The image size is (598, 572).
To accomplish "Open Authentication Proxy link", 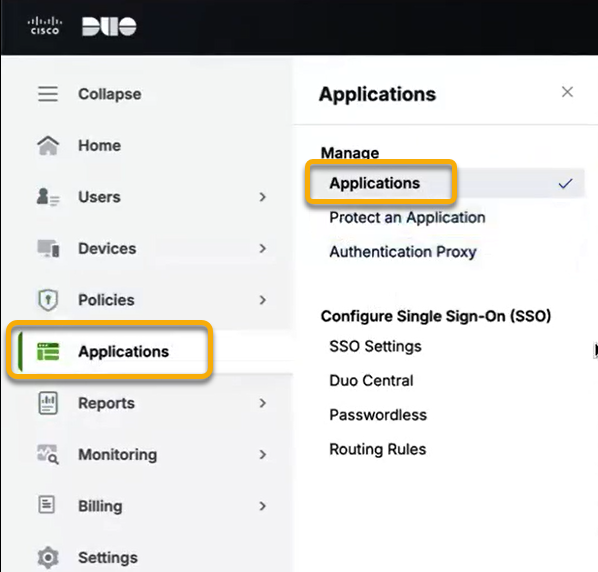I will [403, 252].
